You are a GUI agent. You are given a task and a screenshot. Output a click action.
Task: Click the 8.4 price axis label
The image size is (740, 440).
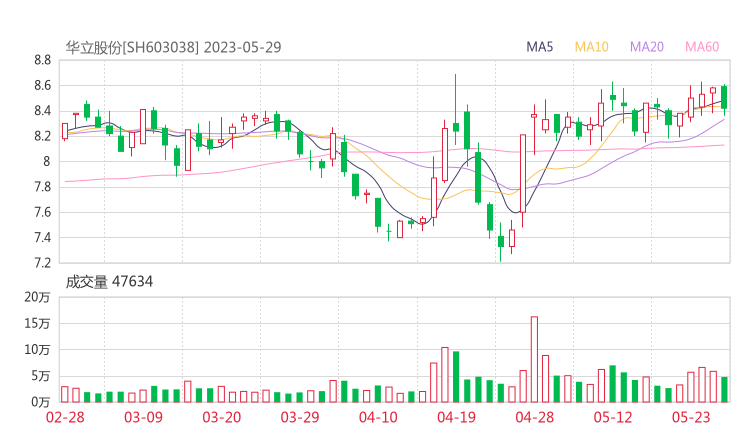42,111
